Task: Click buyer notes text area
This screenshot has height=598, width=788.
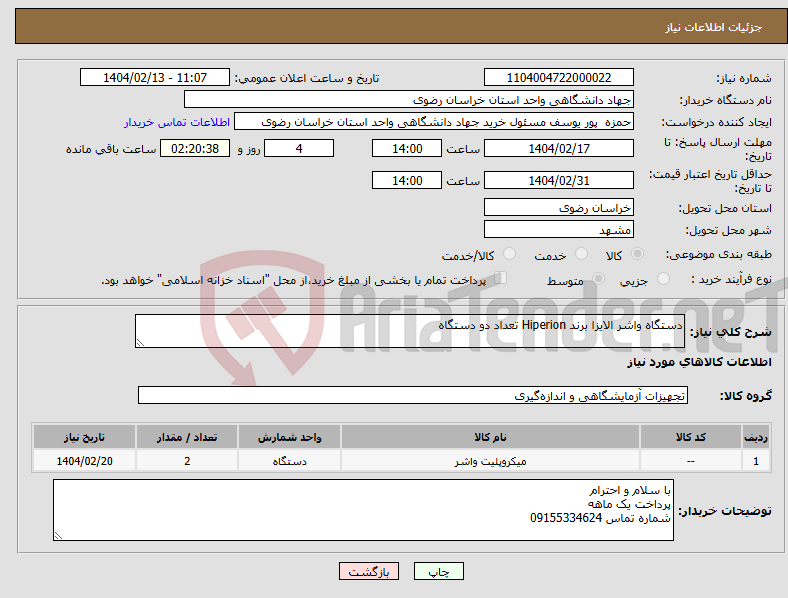Action: tap(363, 510)
